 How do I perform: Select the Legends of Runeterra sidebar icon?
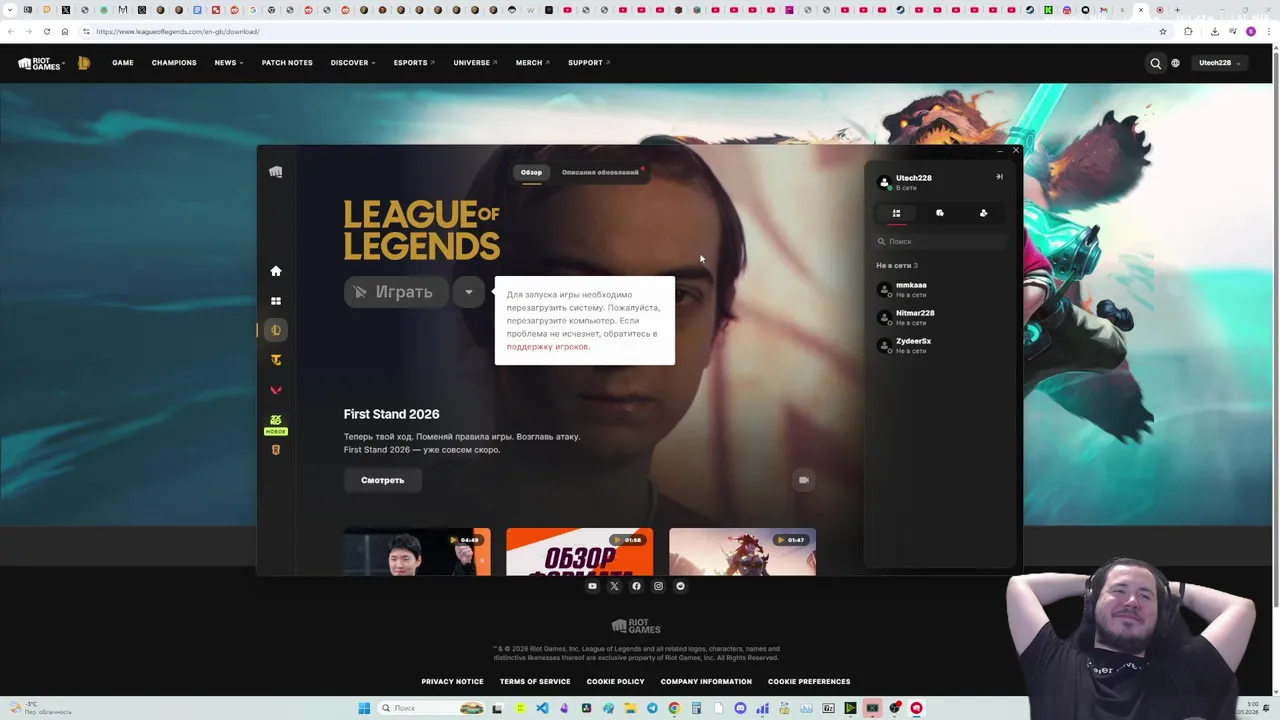tap(276, 450)
